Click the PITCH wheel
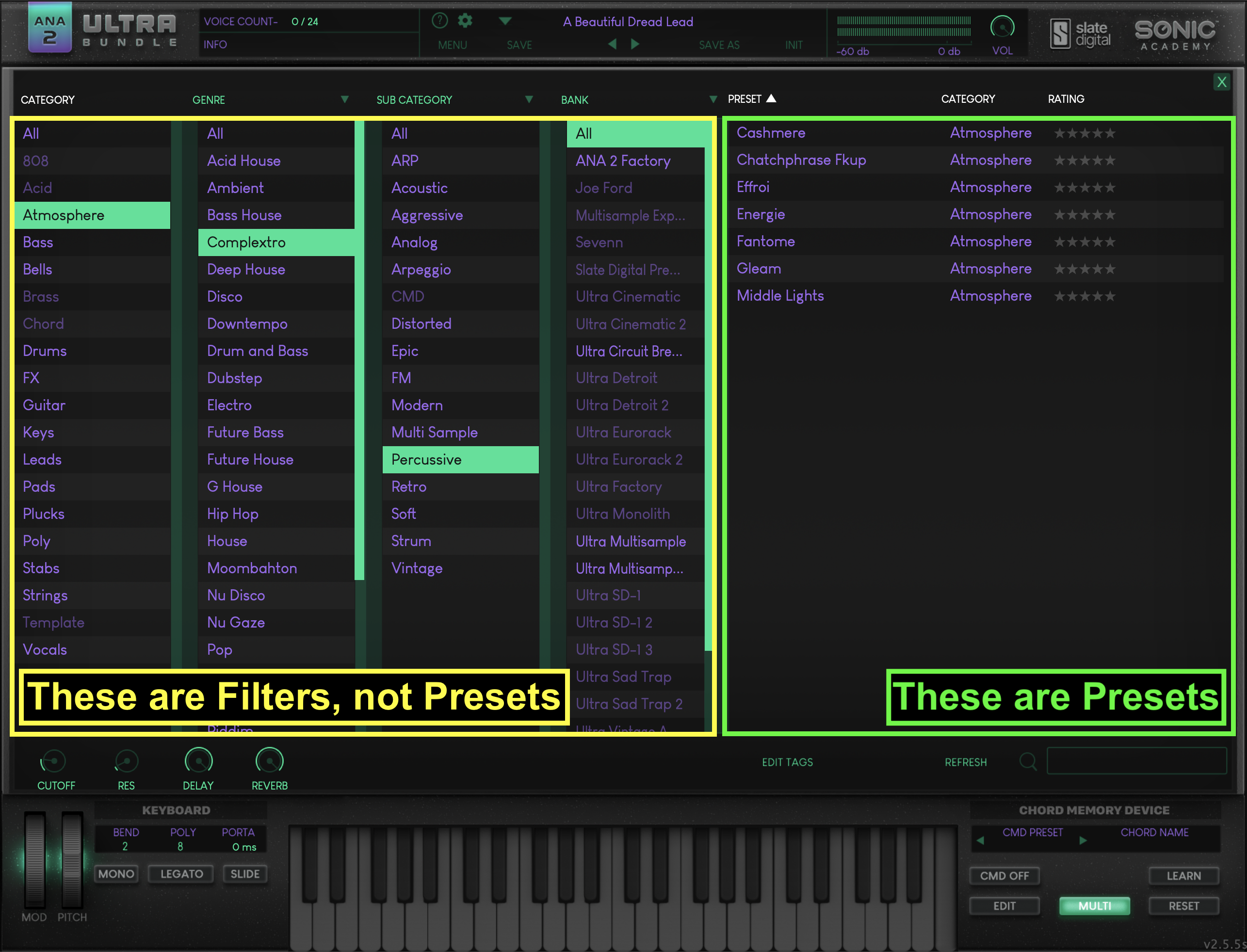The image size is (1247, 952). (x=72, y=860)
